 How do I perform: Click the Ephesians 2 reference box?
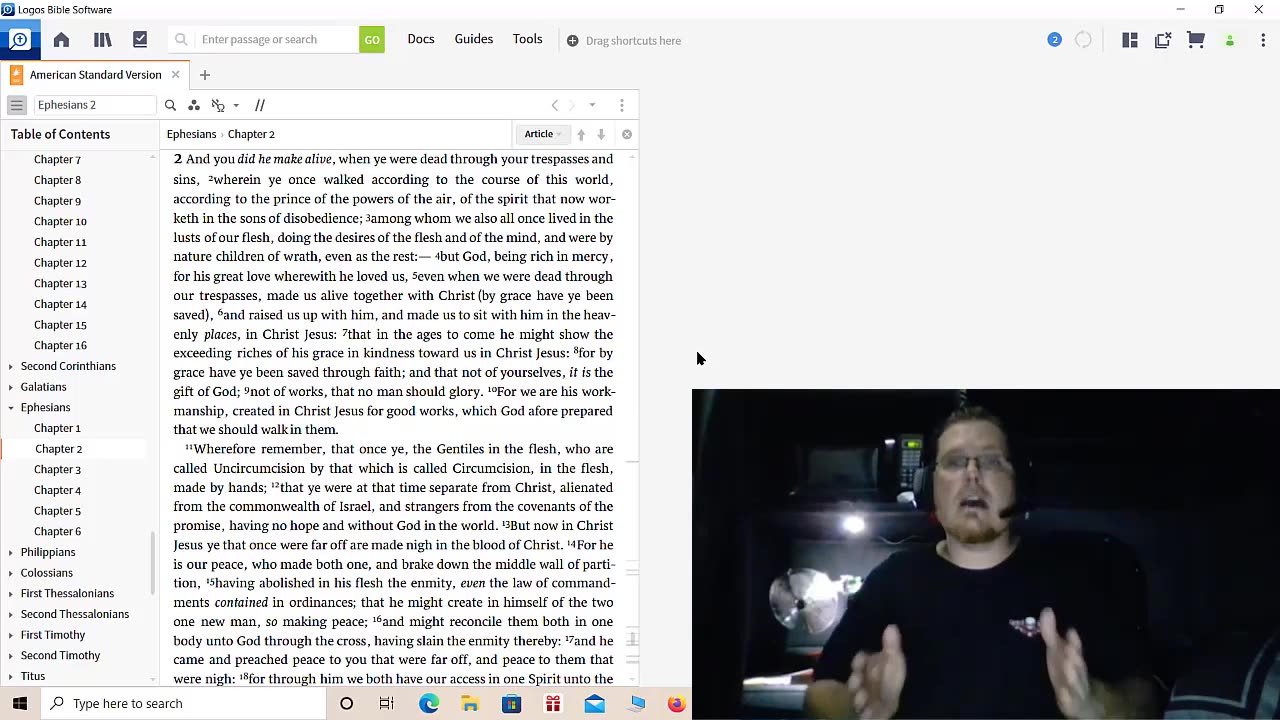95,105
